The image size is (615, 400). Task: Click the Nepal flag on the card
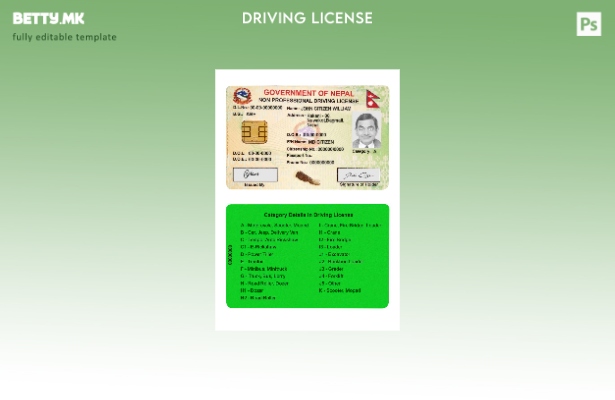tap(377, 98)
